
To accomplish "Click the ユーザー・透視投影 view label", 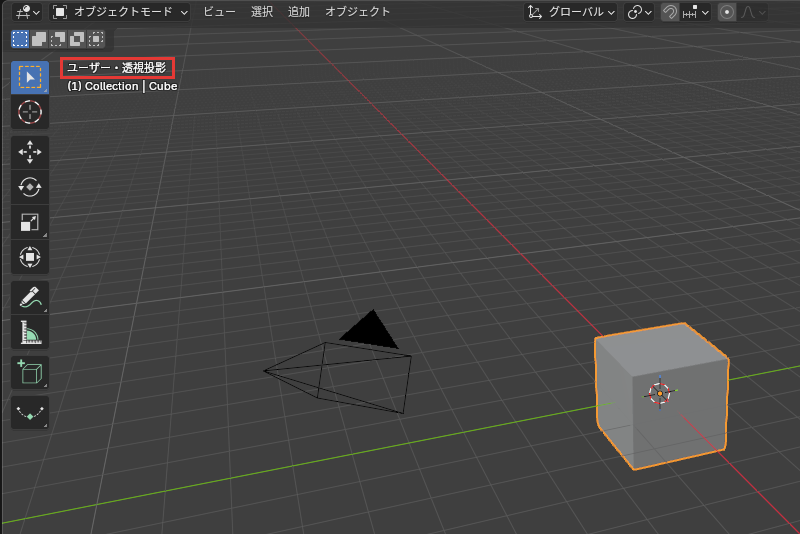I will 117,68.
